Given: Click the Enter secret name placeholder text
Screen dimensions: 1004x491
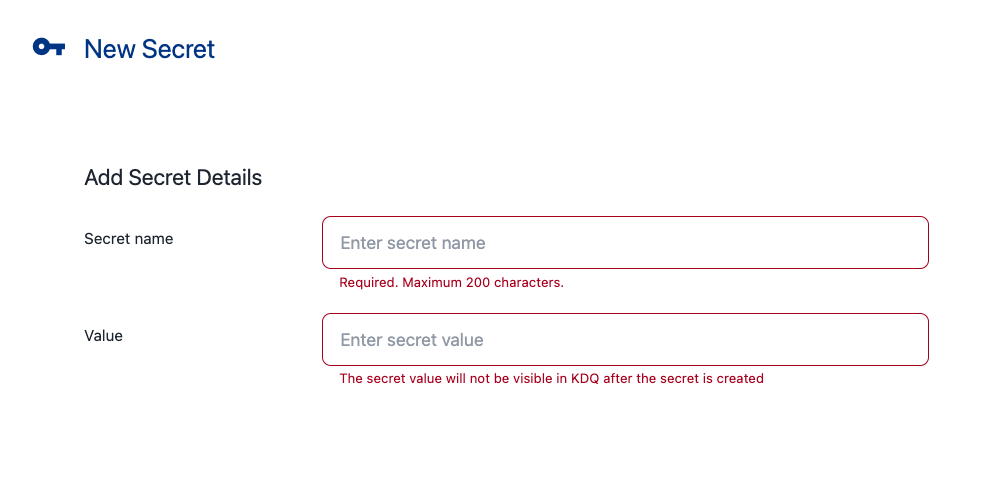Looking at the screenshot, I should pyautogui.click(x=413, y=243).
